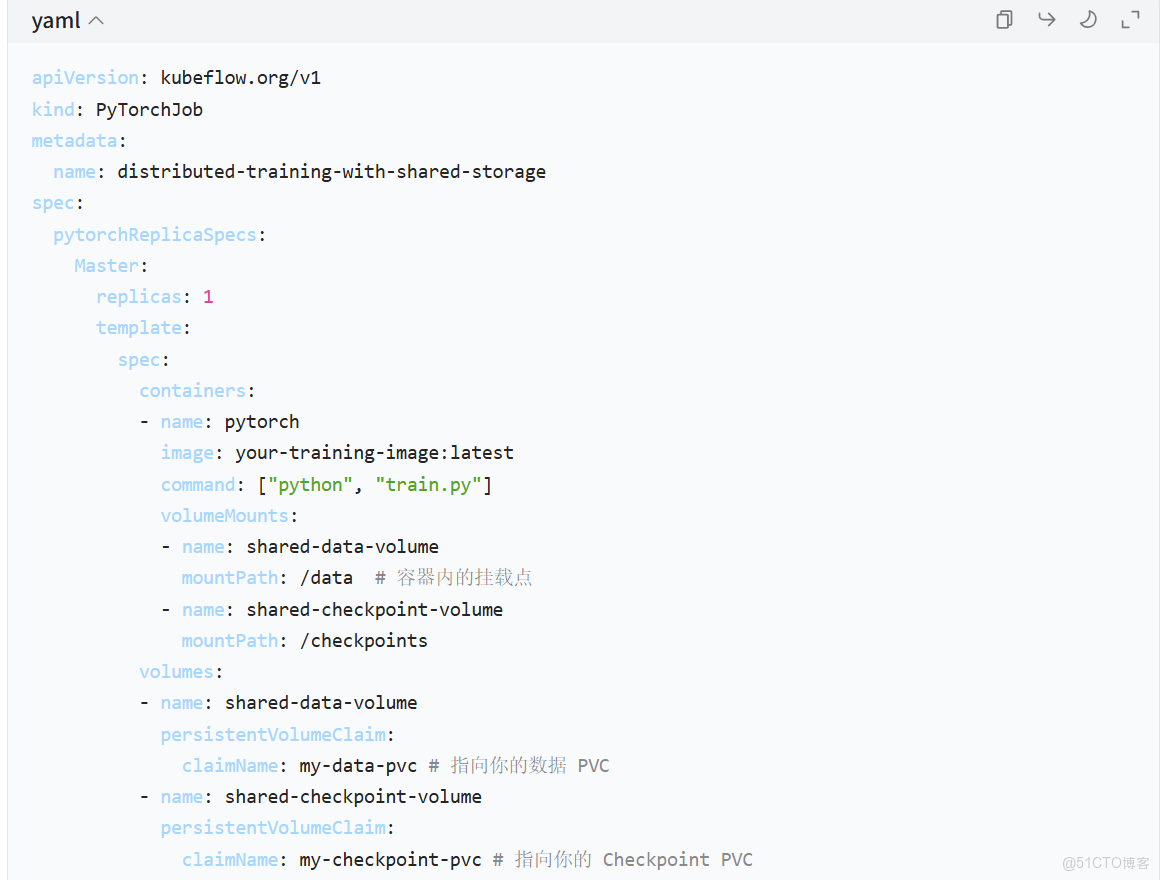Expand code block to fullscreen
The width and height of the screenshot is (1160, 880).
[1130, 20]
